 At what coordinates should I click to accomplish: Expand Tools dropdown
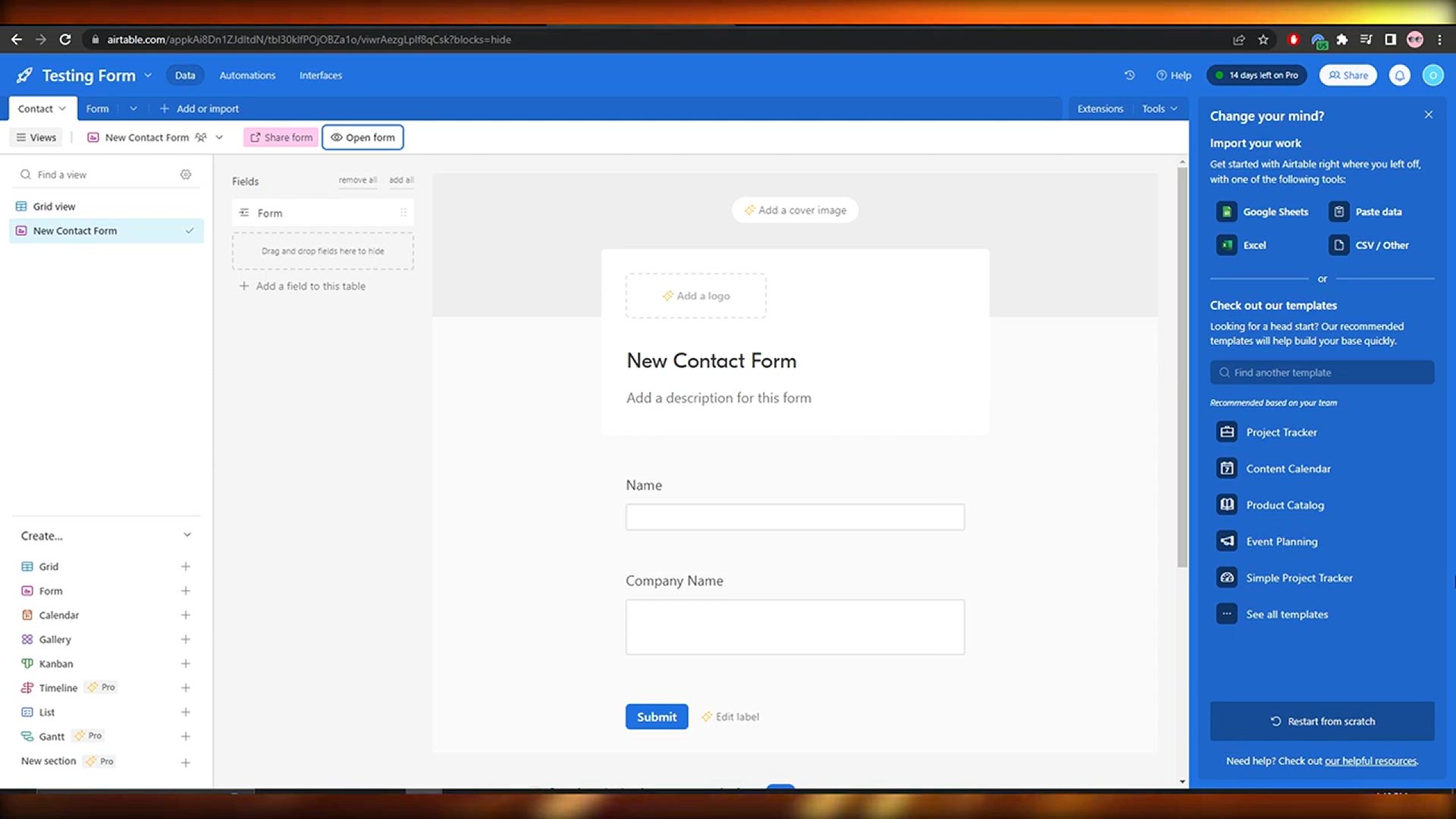point(1160,108)
